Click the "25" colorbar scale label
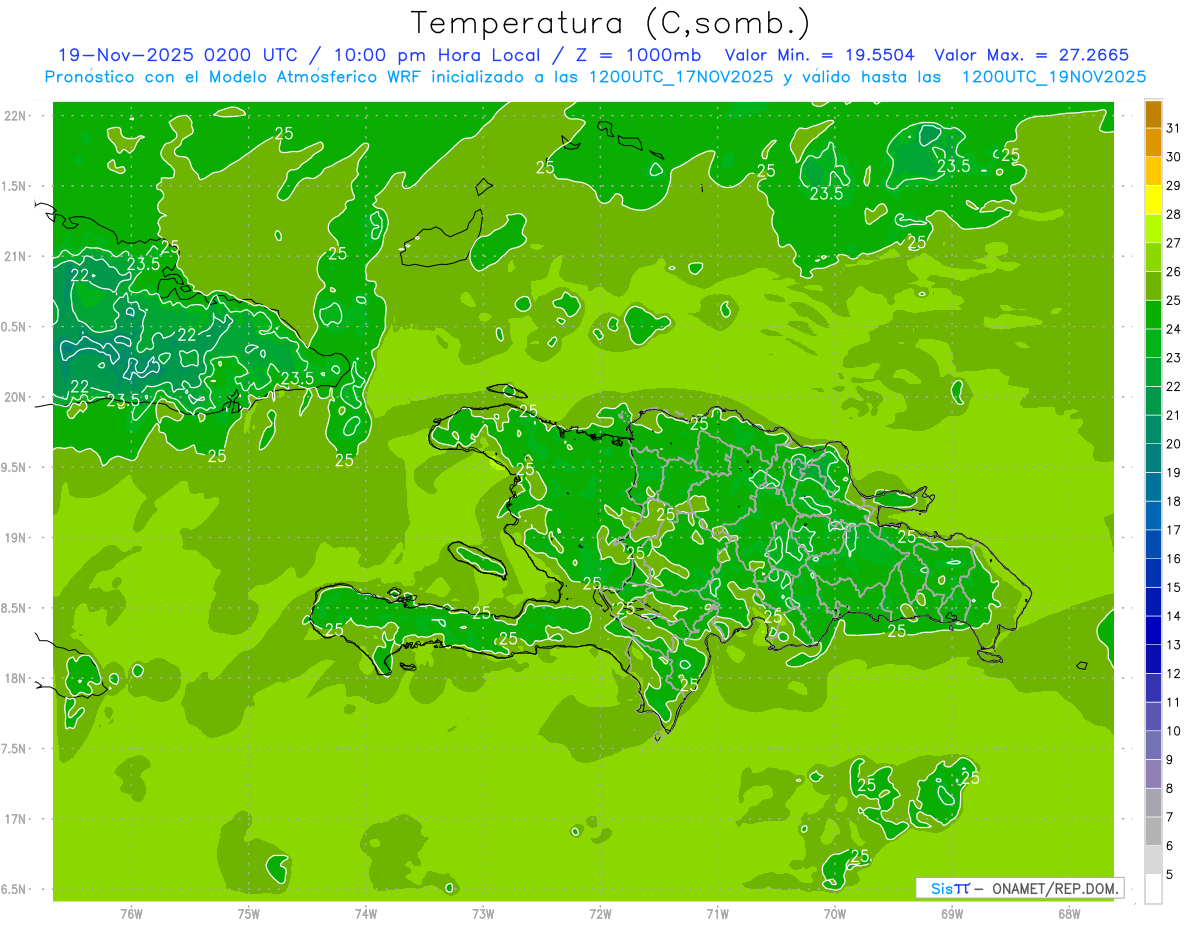The height and width of the screenshot is (927, 1200). coord(1174,301)
